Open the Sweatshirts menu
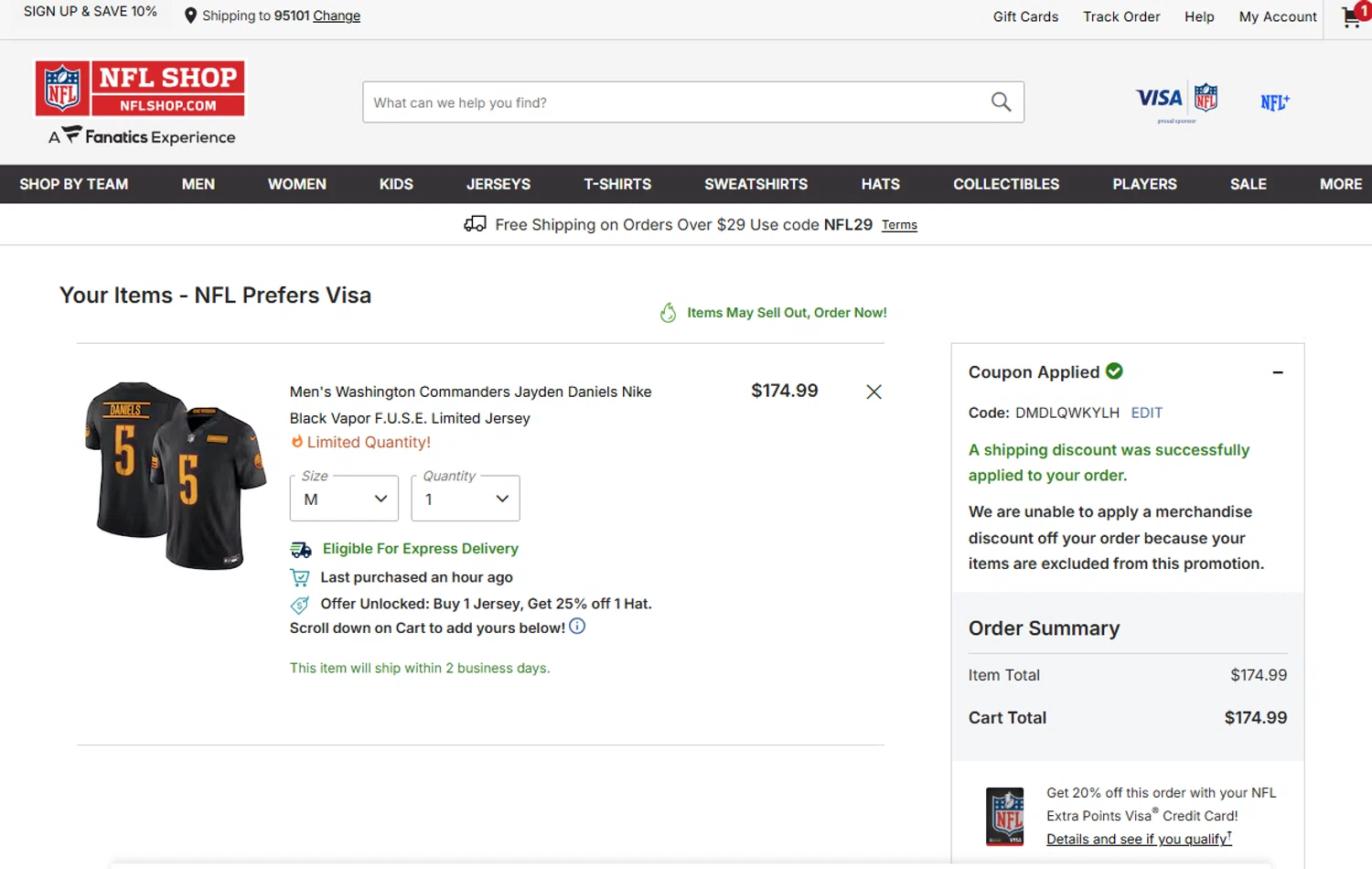This screenshot has height=869, width=1372. click(x=756, y=184)
